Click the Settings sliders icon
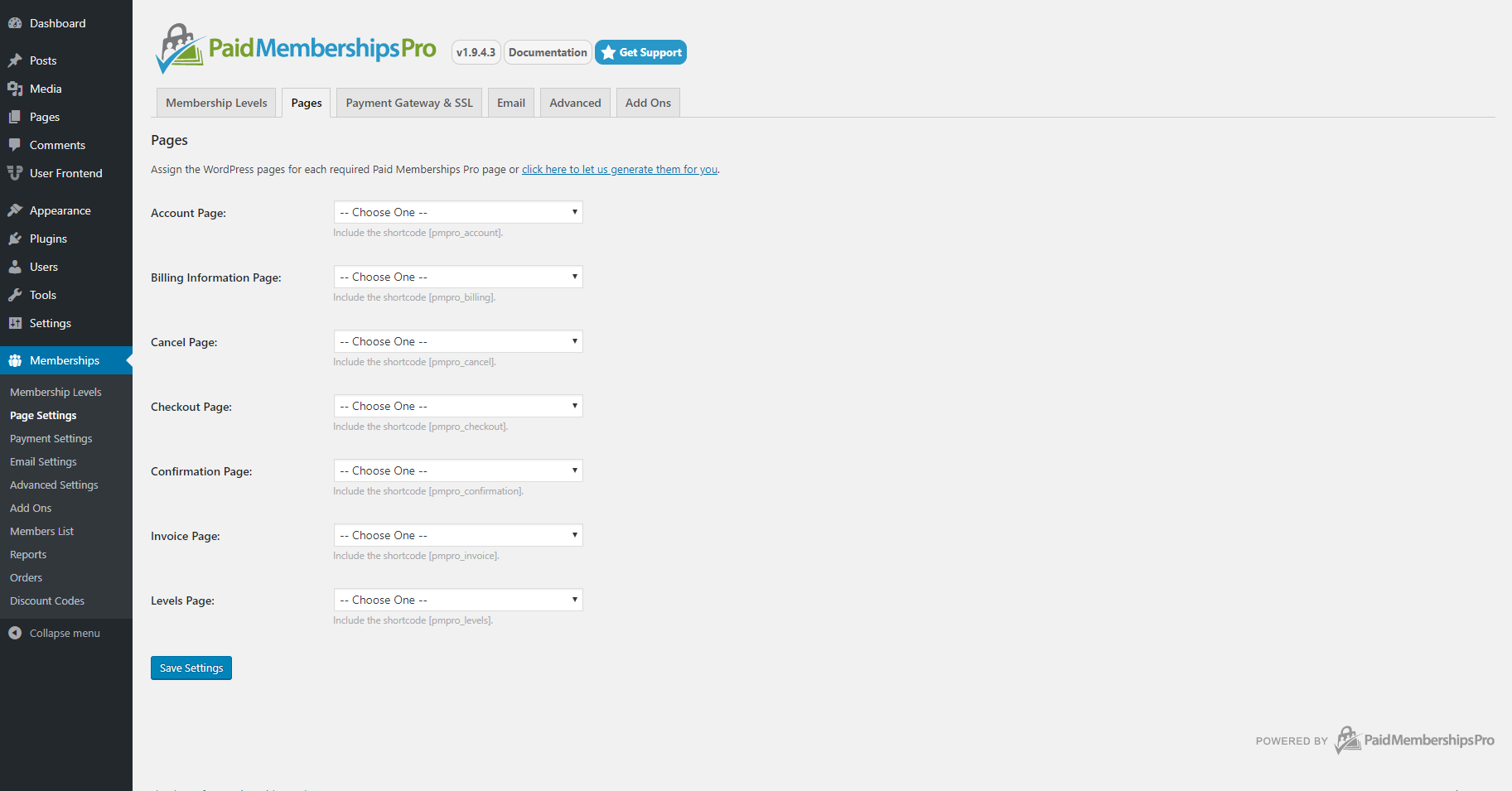The image size is (1512, 791). click(15, 323)
